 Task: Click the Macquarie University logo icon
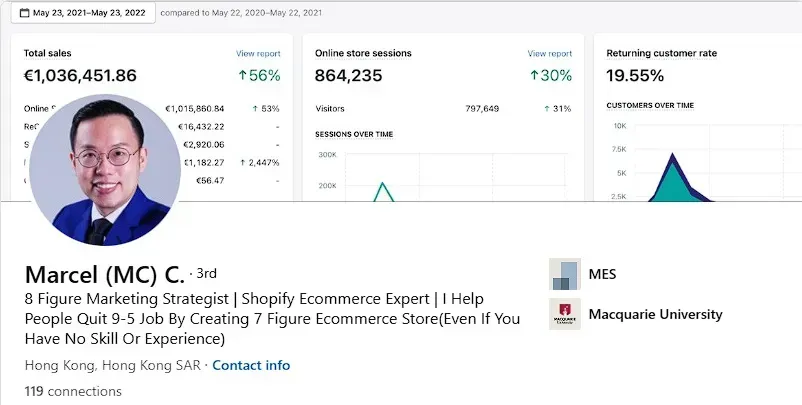coord(565,314)
